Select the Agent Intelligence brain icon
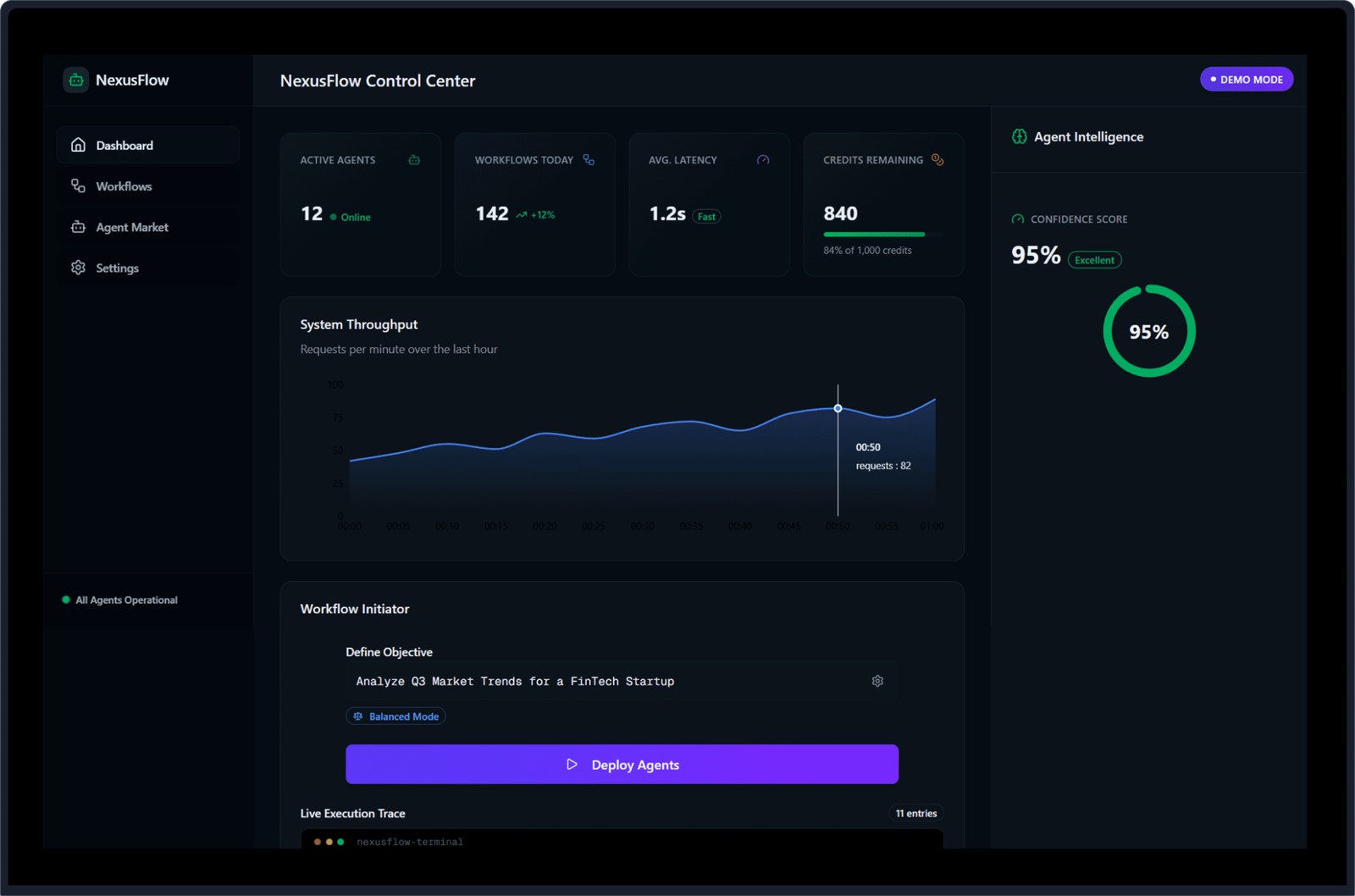Image resolution: width=1355 pixels, height=896 pixels. [1019, 136]
